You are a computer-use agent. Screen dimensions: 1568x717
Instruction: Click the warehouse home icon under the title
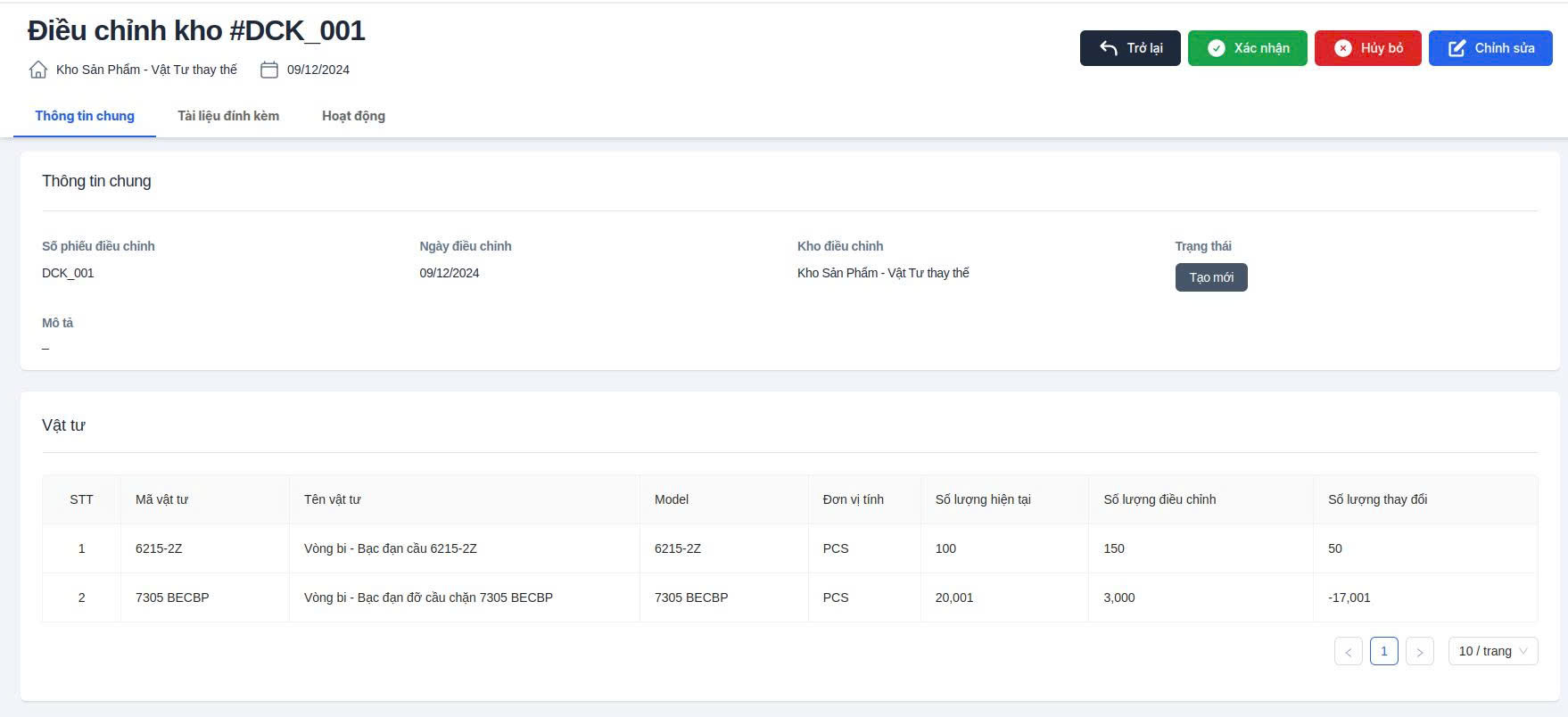pyautogui.click(x=37, y=70)
